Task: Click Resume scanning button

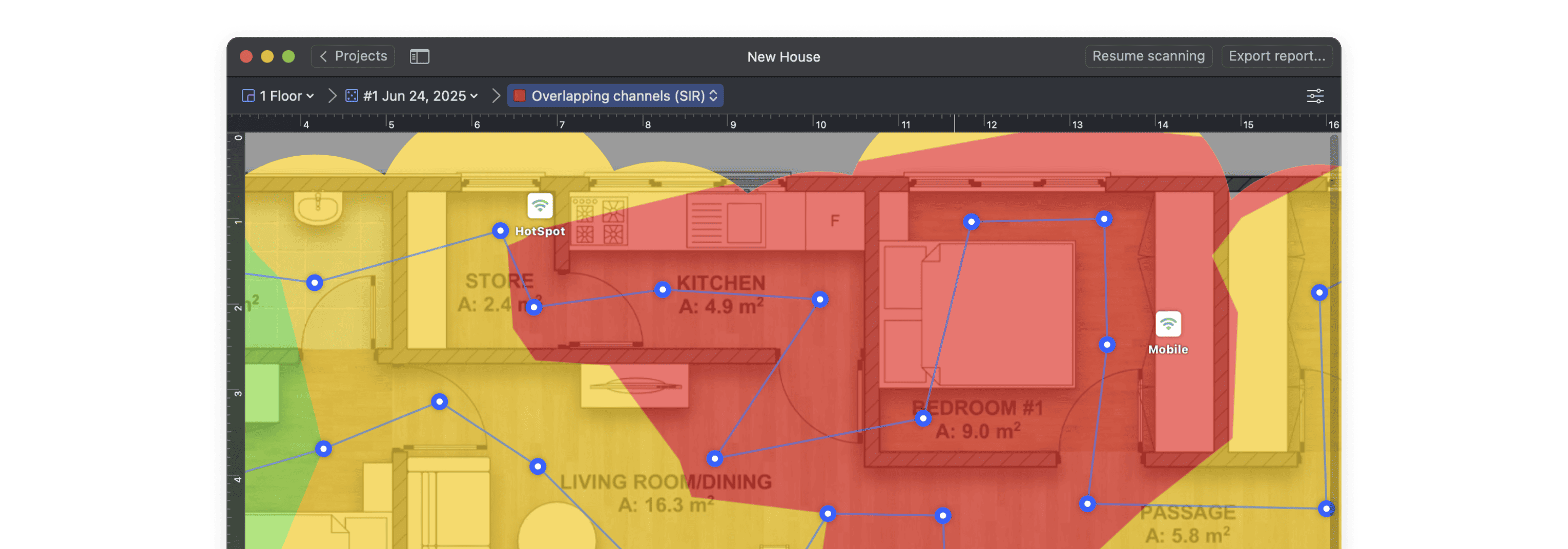Action: (x=1148, y=56)
